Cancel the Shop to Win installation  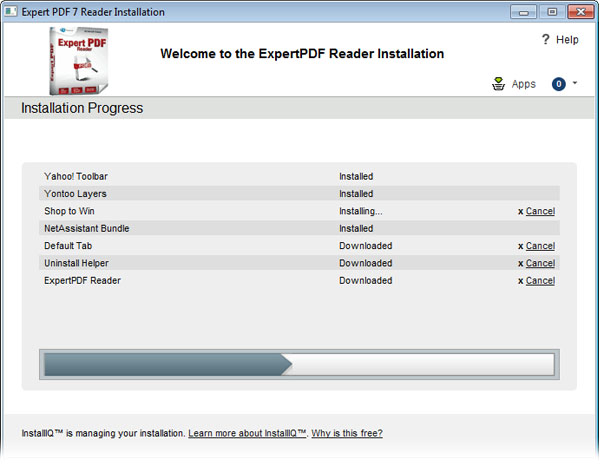(x=540, y=211)
